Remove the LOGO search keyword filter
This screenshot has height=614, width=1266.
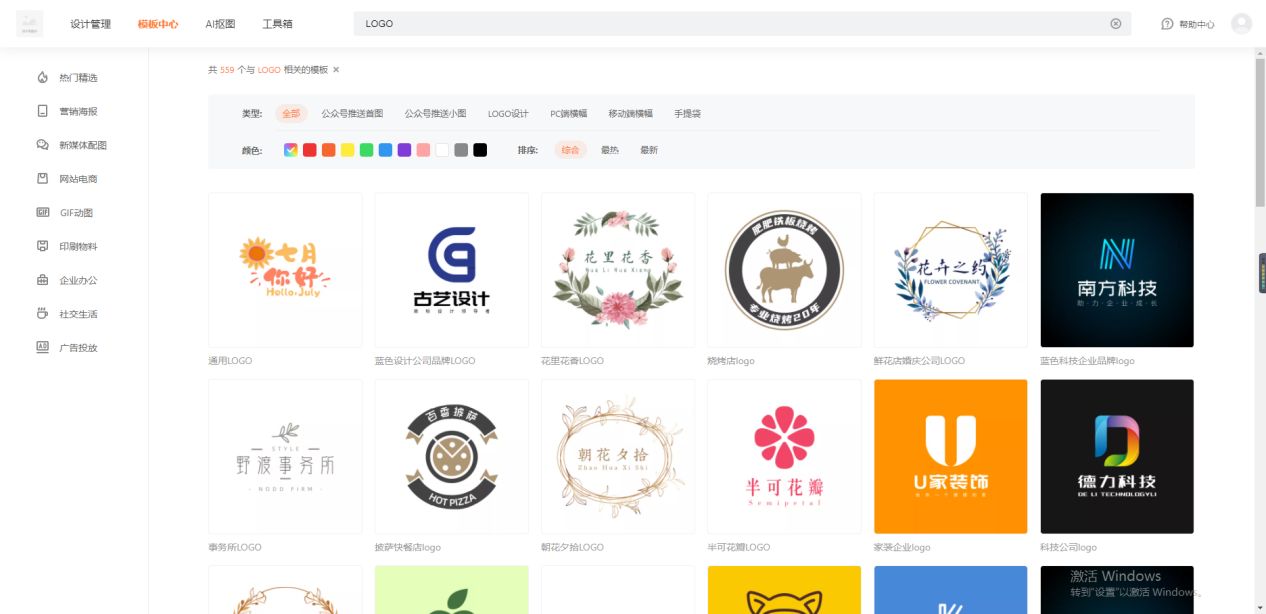[334, 71]
